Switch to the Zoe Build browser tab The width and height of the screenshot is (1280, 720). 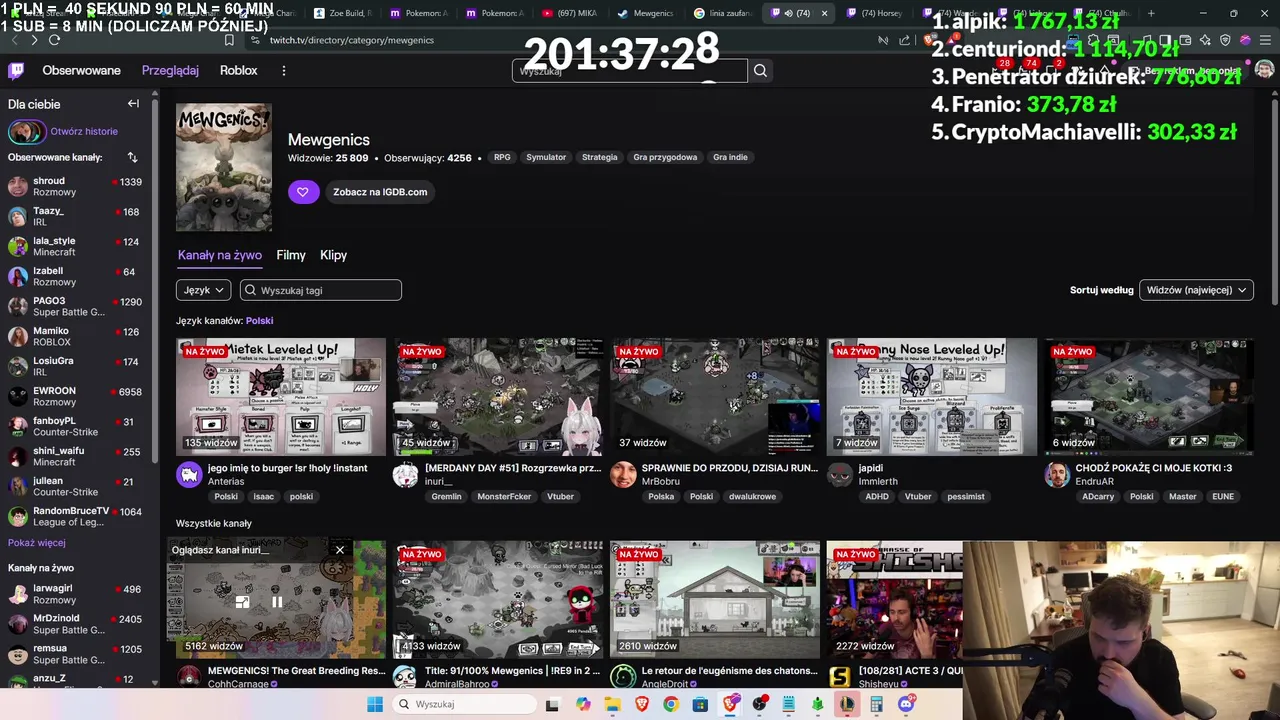tap(343, 13)
